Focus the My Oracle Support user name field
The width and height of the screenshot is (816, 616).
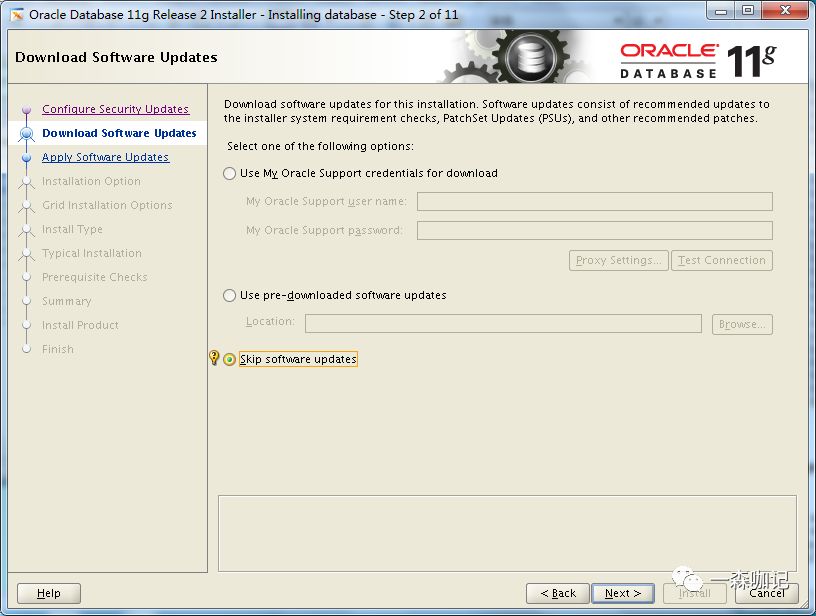[x=595, y=201]
